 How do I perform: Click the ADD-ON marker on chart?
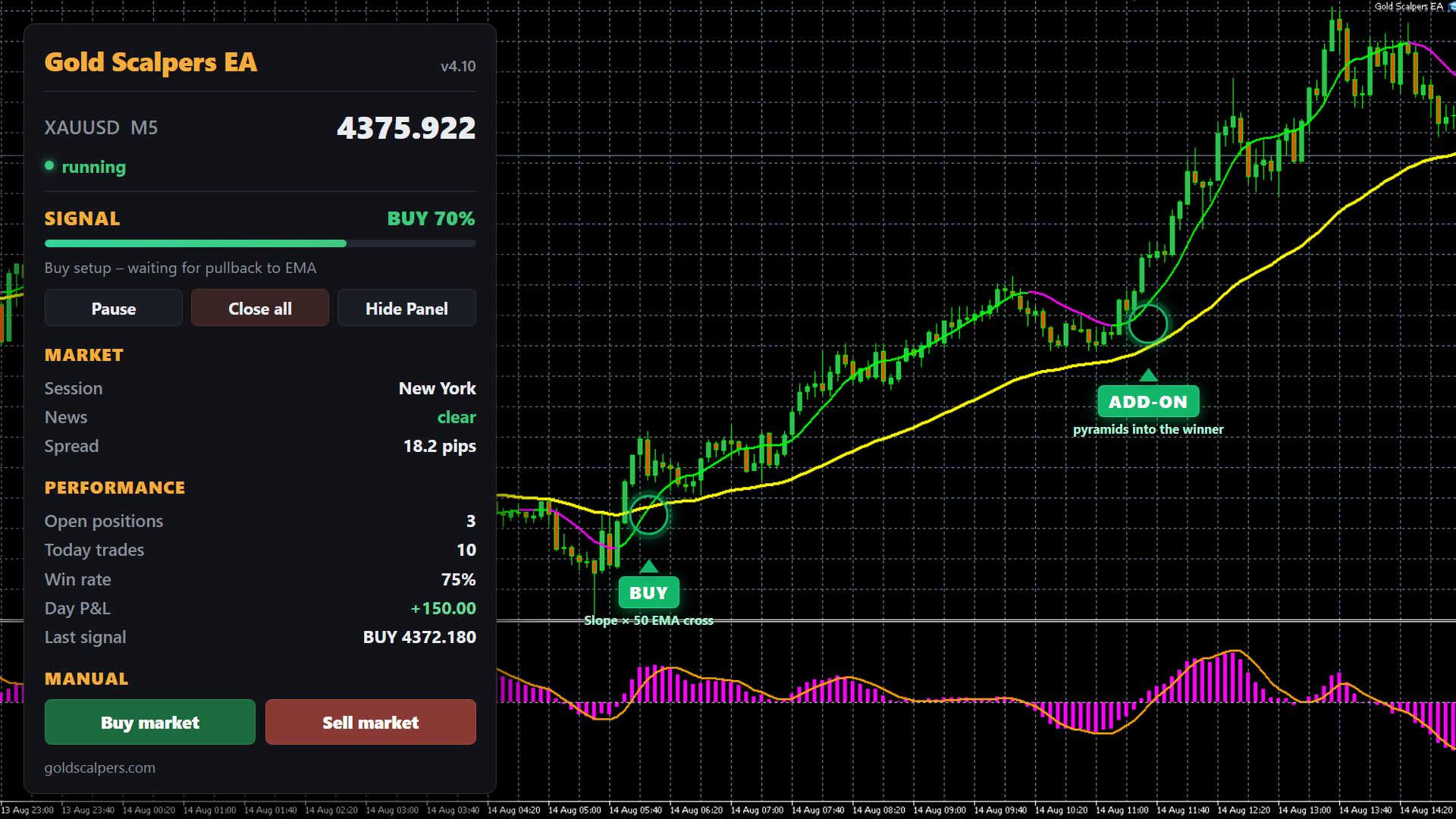[1148, 401]
